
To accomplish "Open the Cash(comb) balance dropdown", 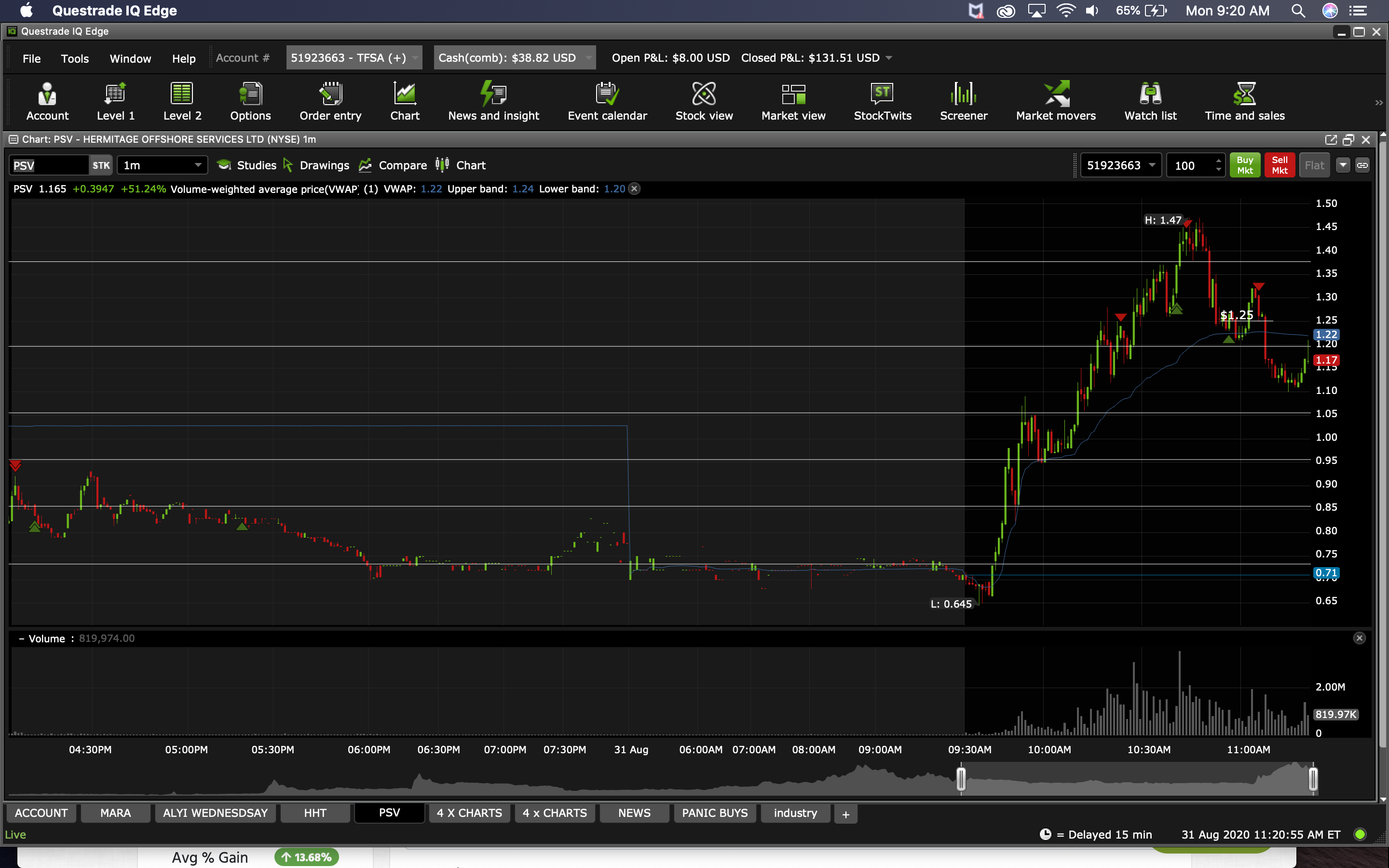I will click(588, 58).
